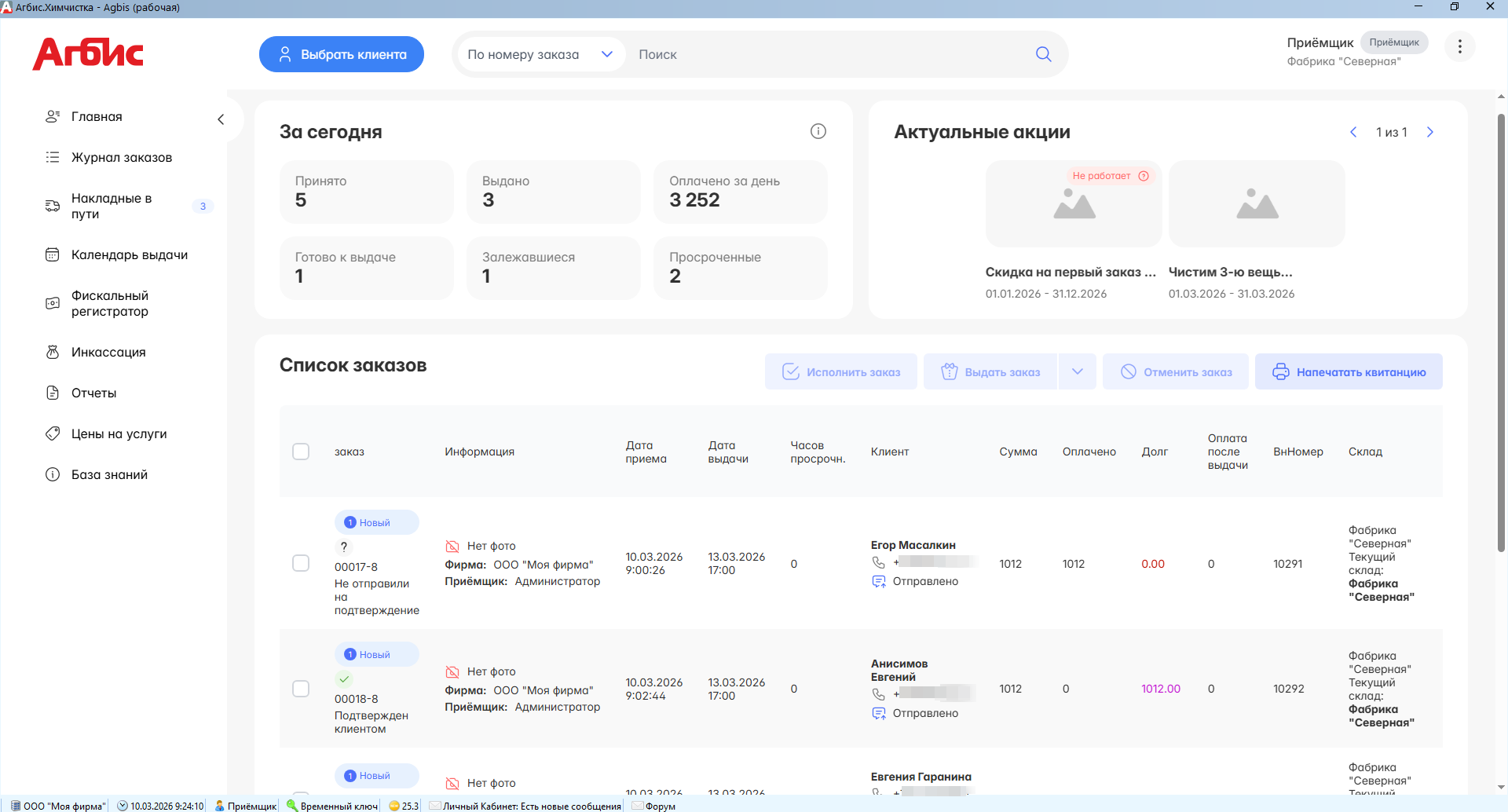Click the search magnifier icon
This screenshot has width=1508, height=812.
coord(1043,54)
